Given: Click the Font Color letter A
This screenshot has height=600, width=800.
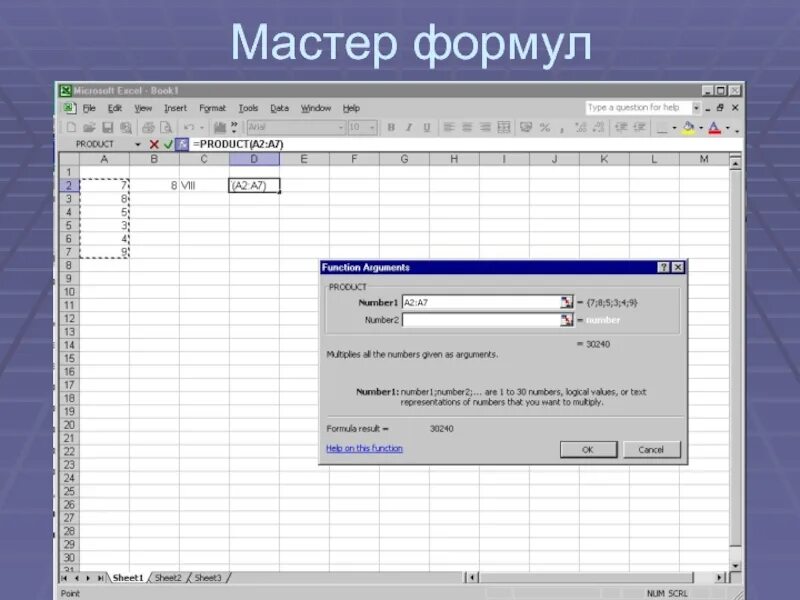Looking at the screenshot, I should (715, 128).
